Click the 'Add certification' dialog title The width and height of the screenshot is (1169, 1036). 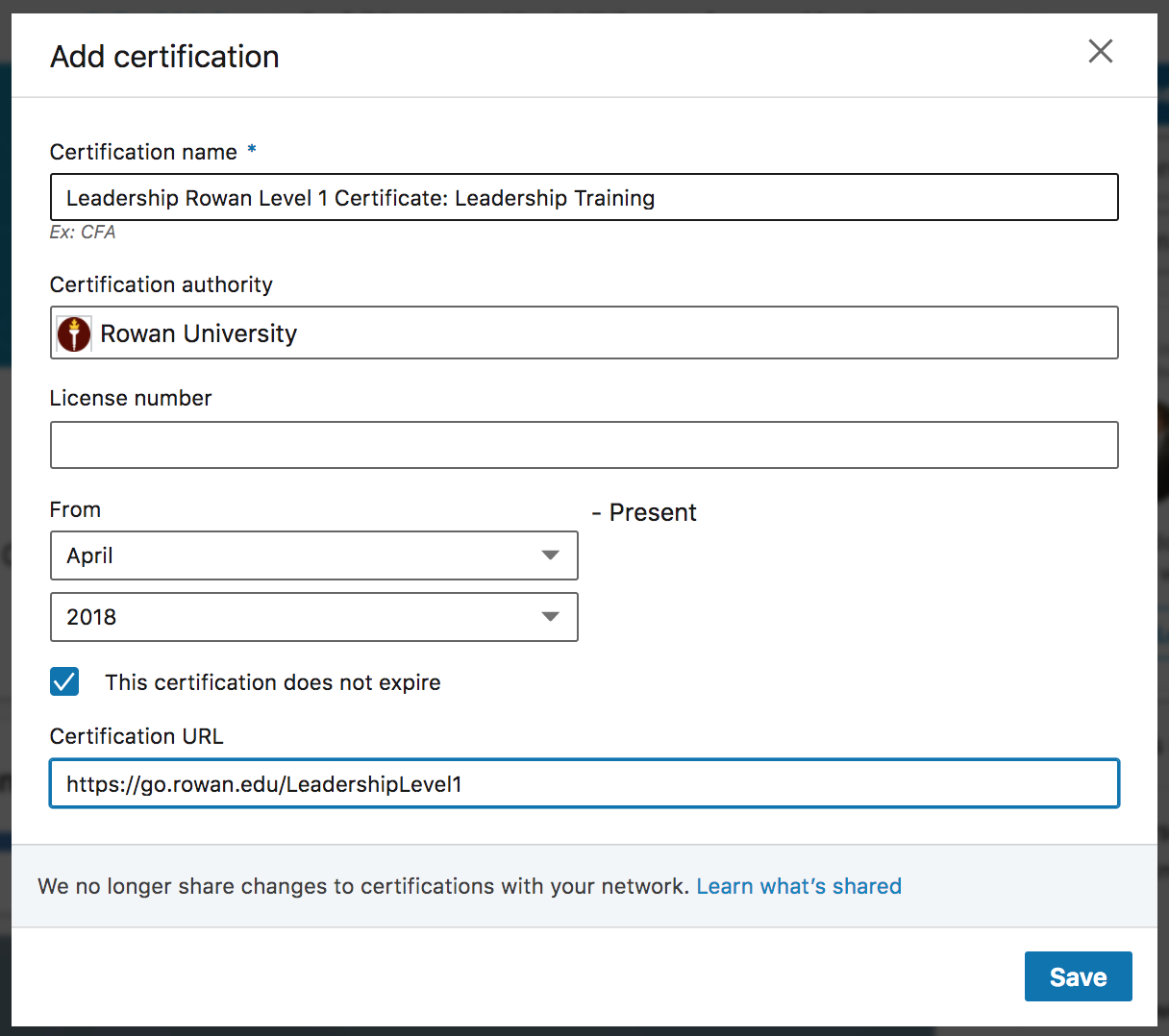(x=164, y=57)
